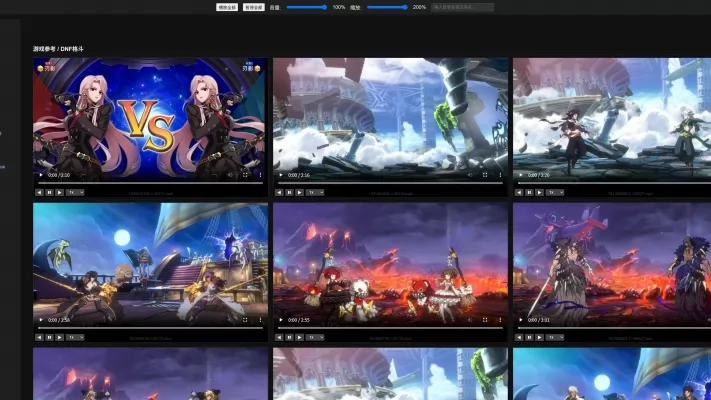The height and width of the screenshot is (400, 711).
Task: Open speed dropdown under the 3:01 video
Action: point(555,337)
